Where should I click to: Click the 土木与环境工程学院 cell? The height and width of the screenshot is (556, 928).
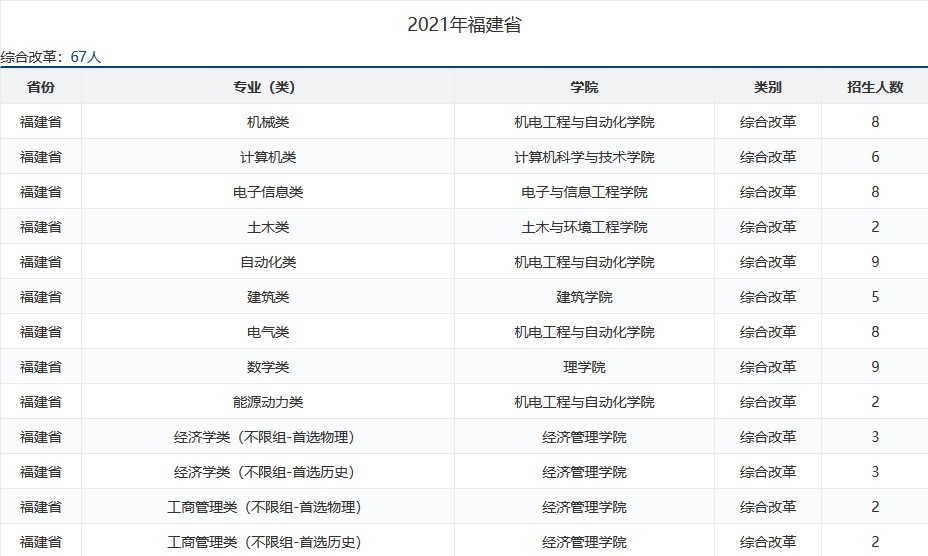584,227
